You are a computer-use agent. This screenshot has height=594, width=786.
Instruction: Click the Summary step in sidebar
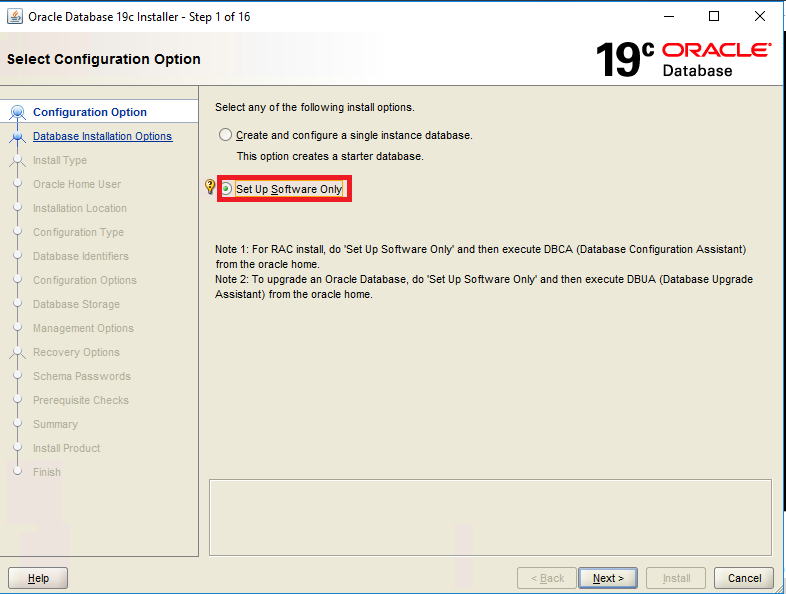(x=55, y=424)
